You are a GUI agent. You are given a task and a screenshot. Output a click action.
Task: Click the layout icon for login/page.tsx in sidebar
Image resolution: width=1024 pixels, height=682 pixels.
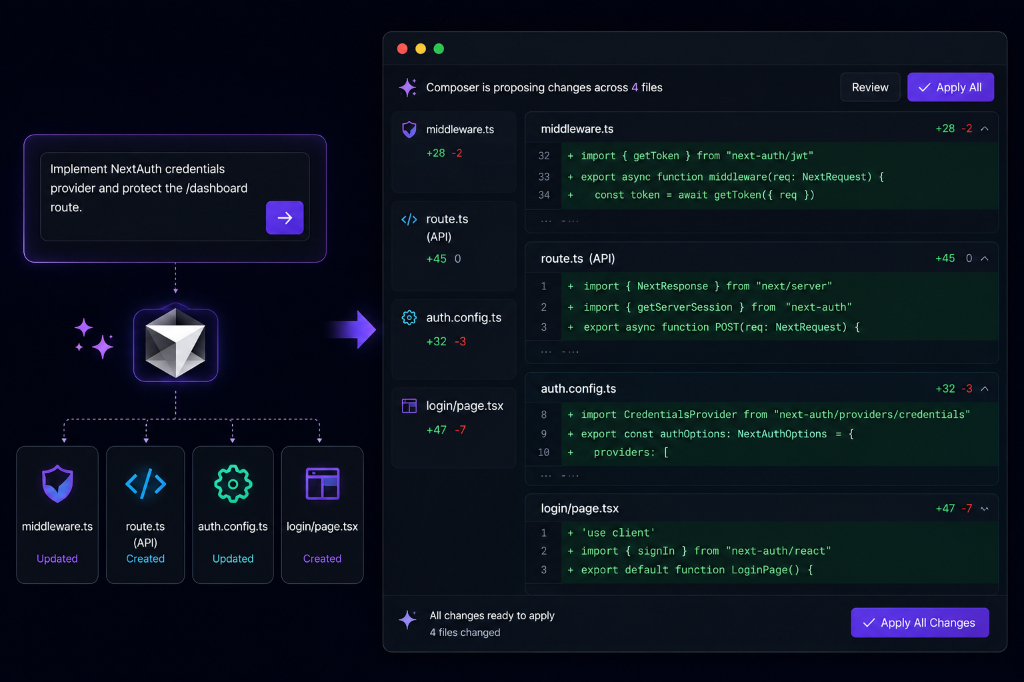click(409, 406)
